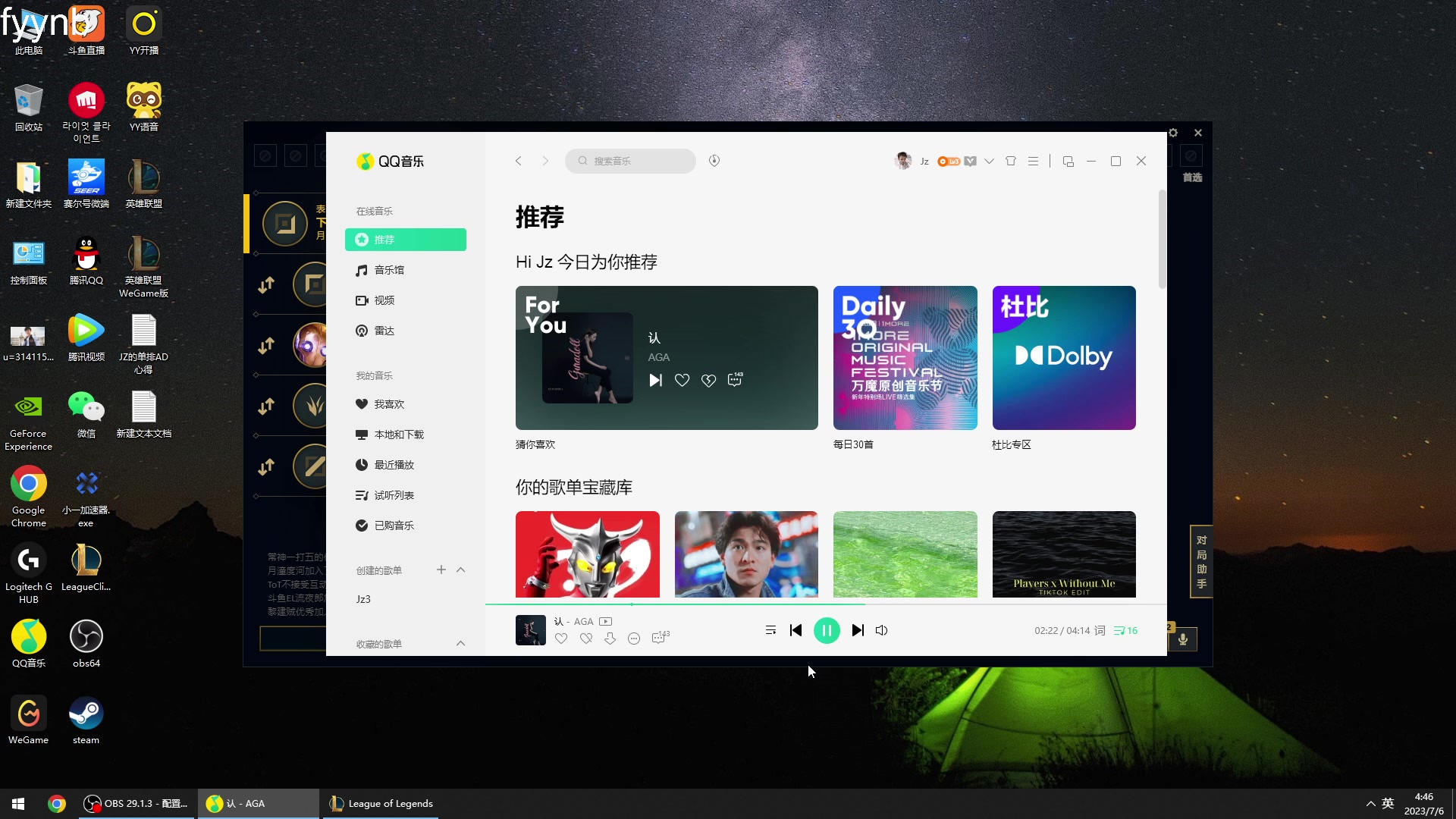Change the play order mode icon

click(x=770, y=630)
